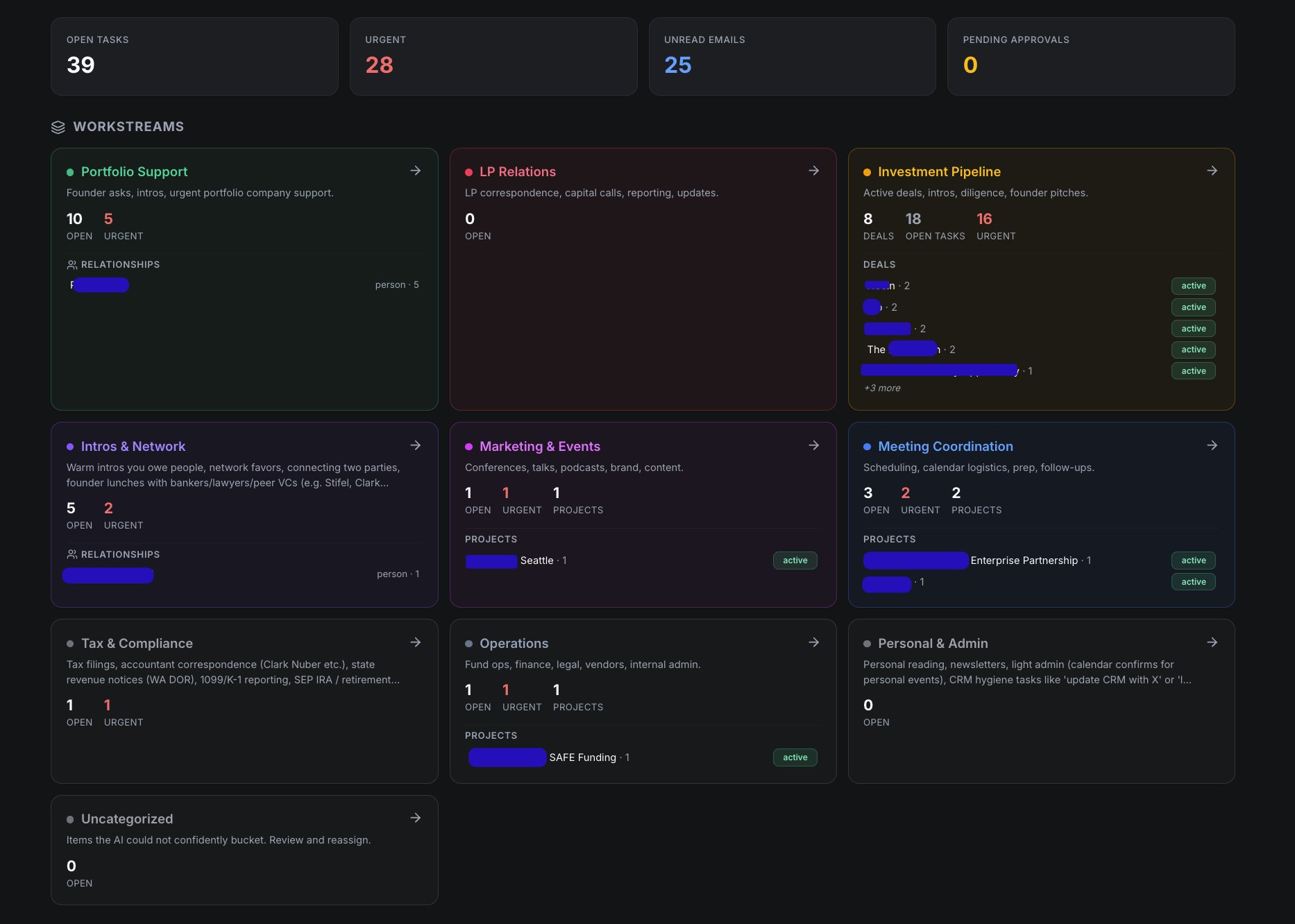Click the 5 Urgent count in Portfolio Support
This screenshot has width=1295, height=924.
point(124,226)
